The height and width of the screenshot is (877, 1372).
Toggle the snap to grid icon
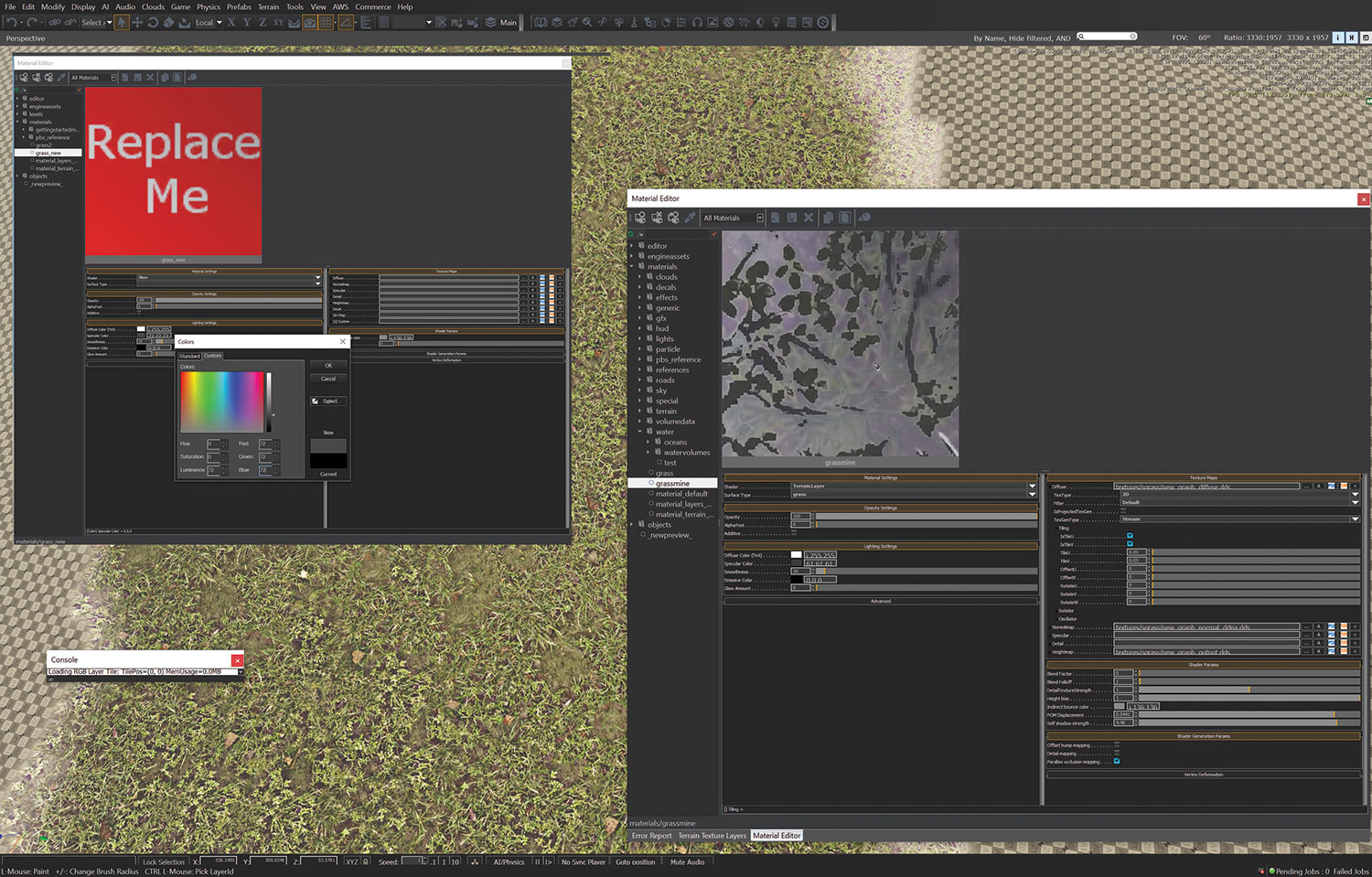tap(326, 22)
